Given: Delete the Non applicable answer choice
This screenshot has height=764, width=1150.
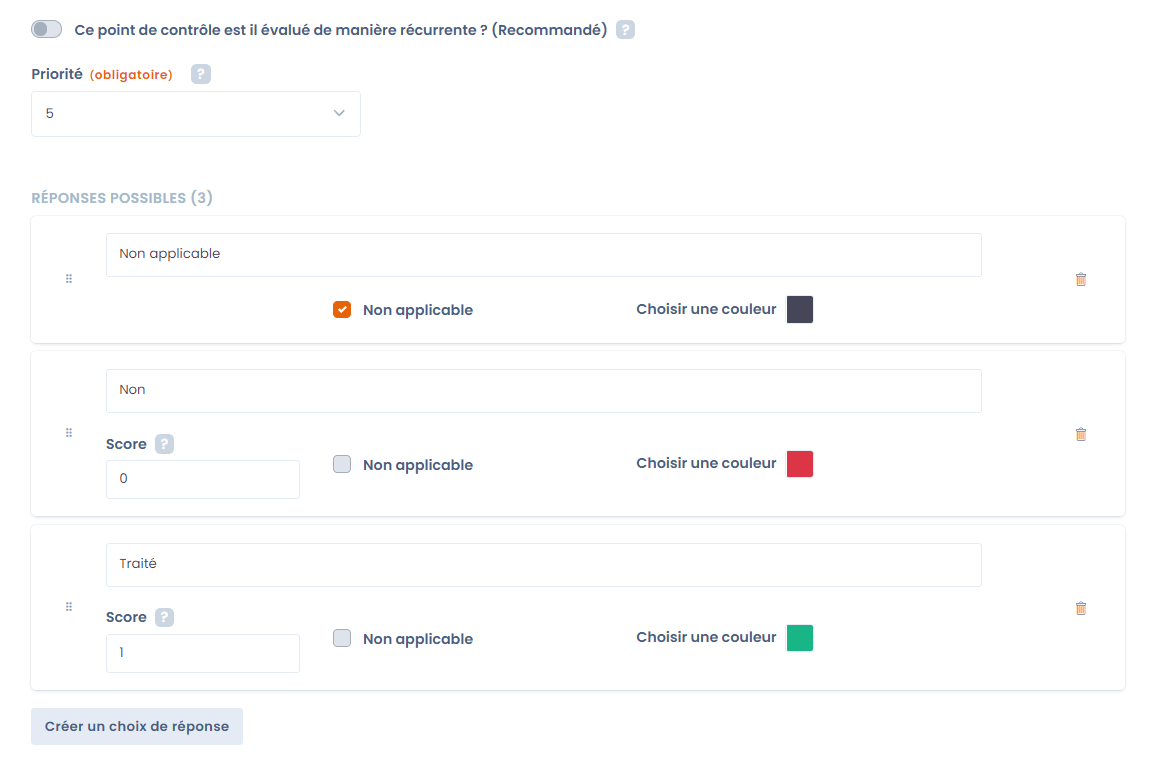Looking at the screenshot, I should 1081,279.
